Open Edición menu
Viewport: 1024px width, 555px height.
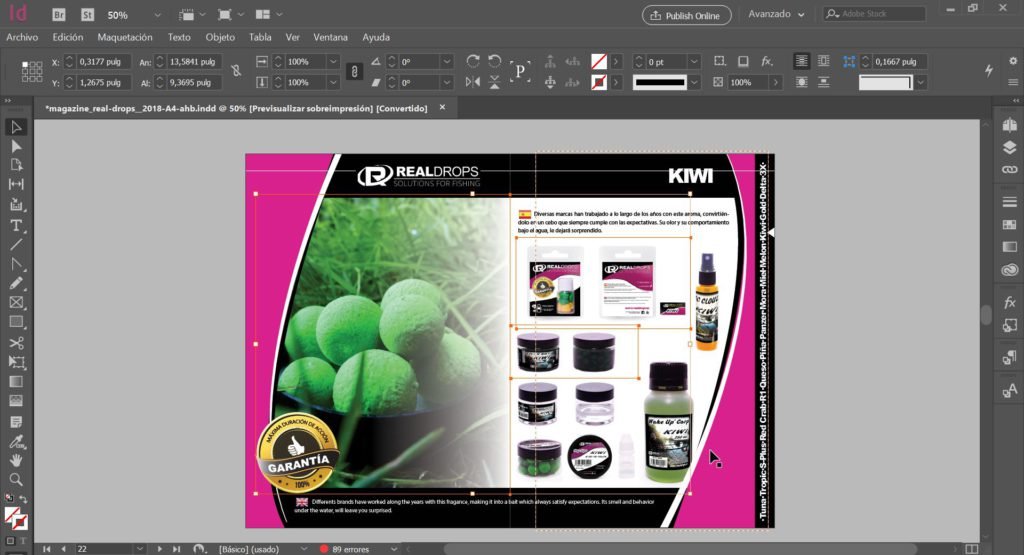tap(68, 37)
